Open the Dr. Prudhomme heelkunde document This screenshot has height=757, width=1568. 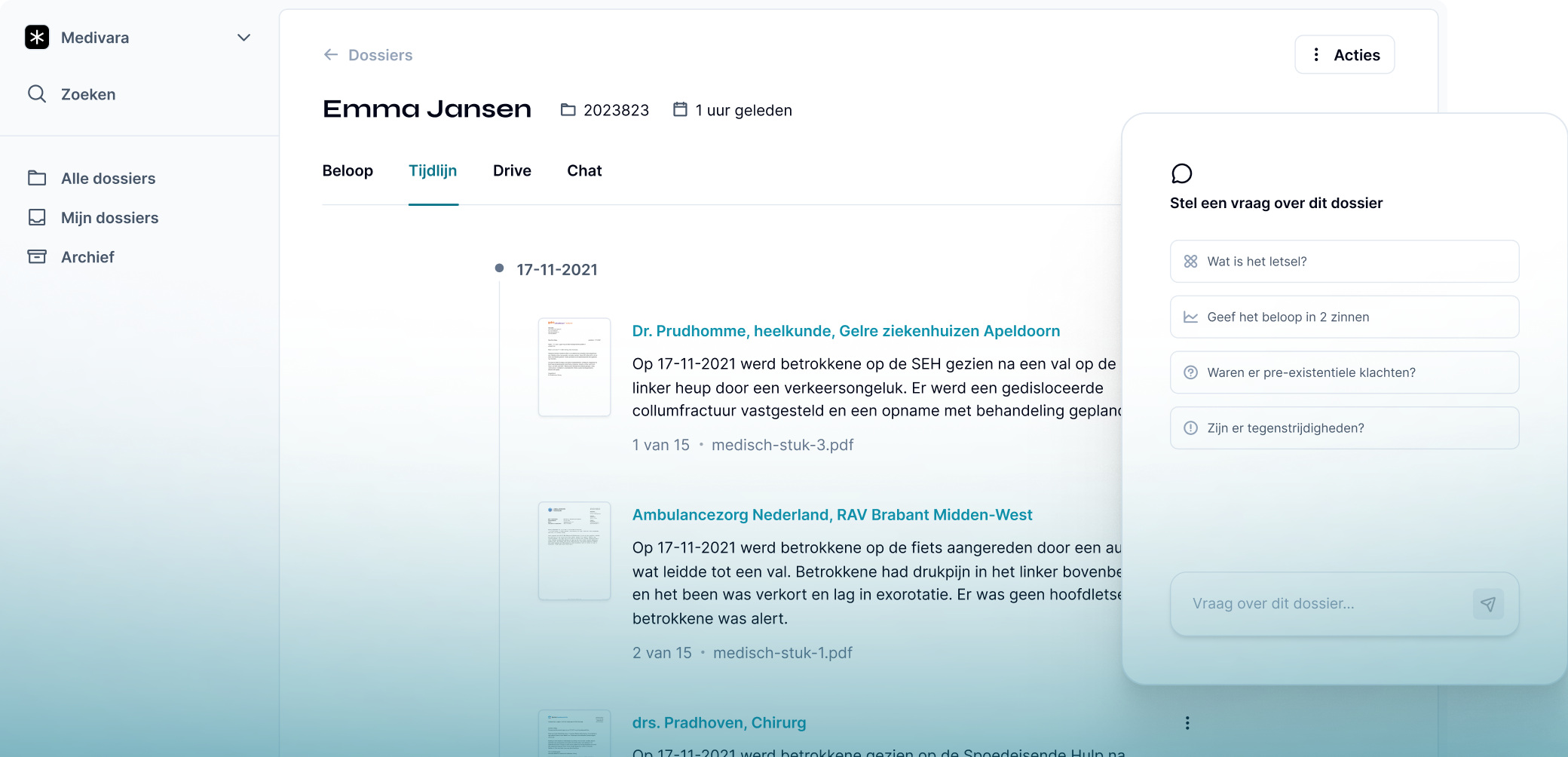[x=846, y=331]
